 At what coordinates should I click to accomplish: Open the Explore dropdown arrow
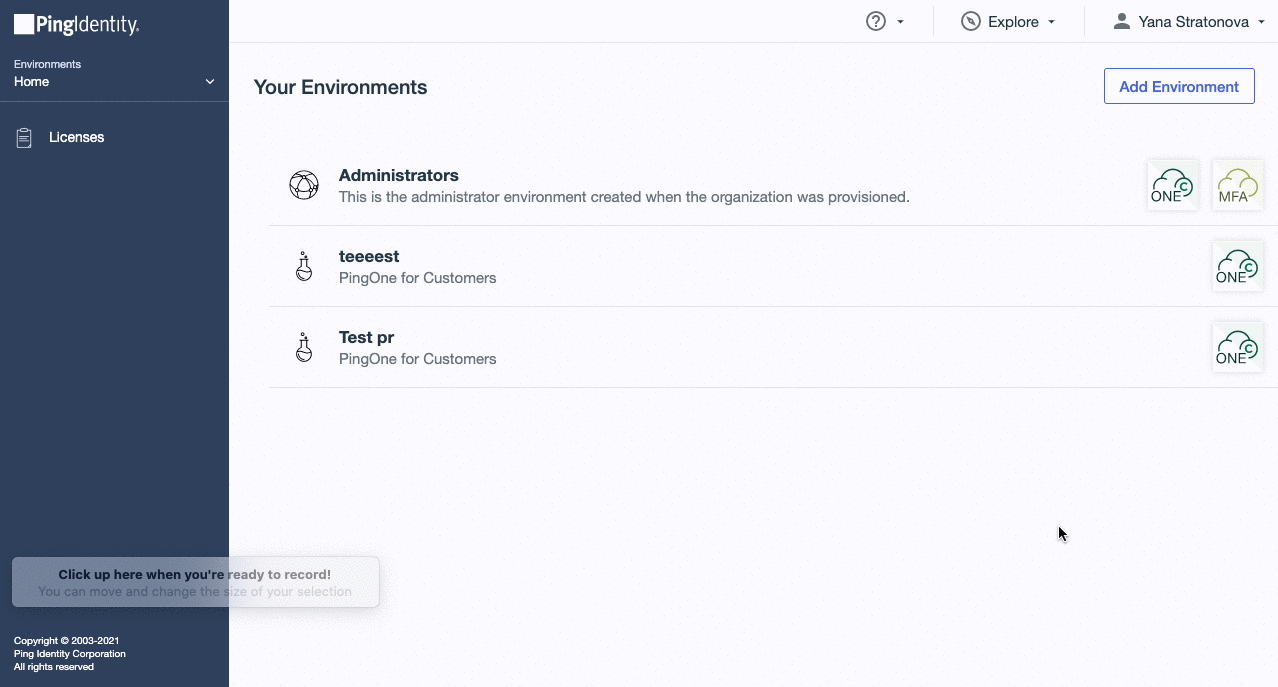(1051, 22)
